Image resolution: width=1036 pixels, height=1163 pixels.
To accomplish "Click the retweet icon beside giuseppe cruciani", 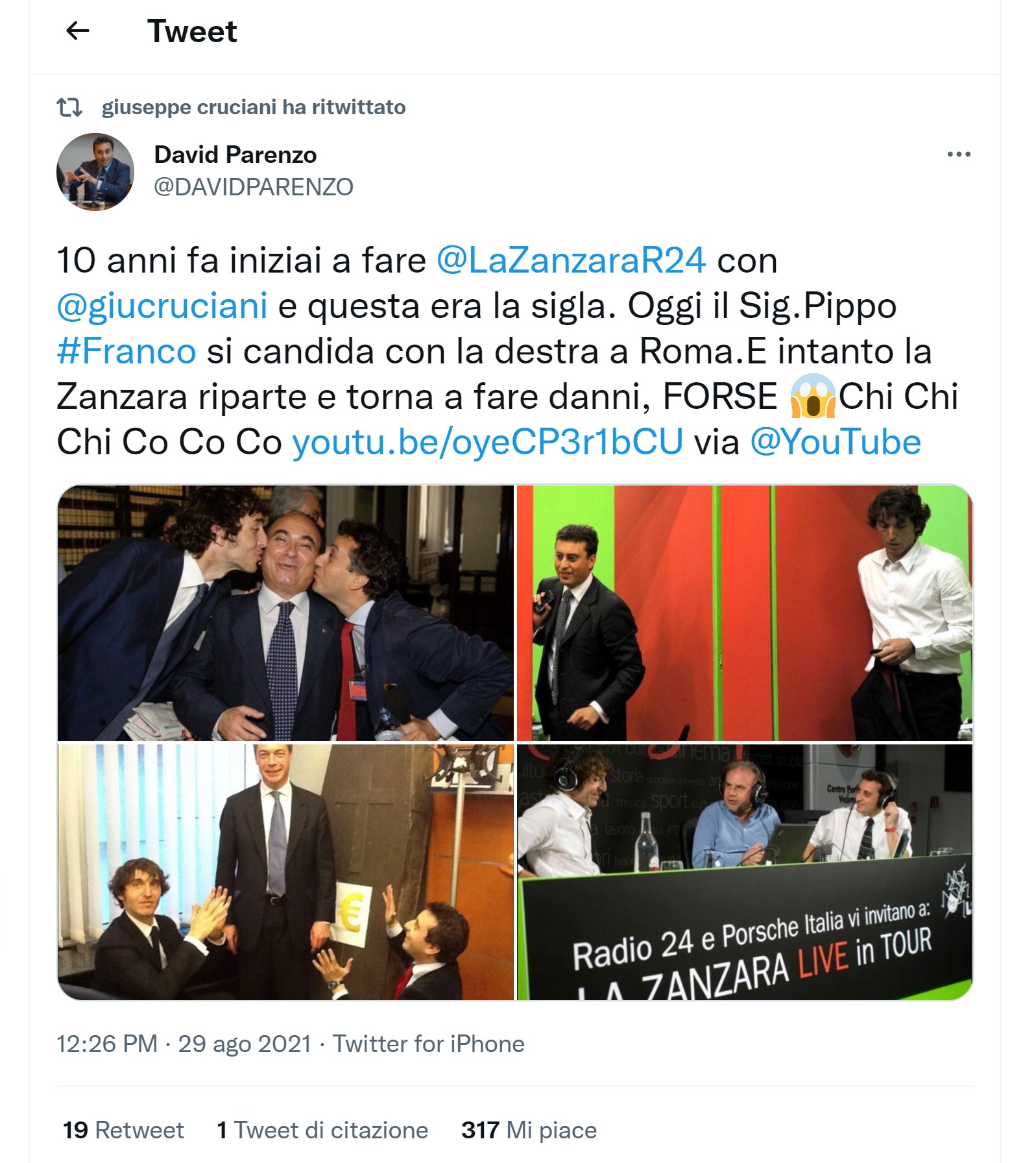I will click(69, 107).
